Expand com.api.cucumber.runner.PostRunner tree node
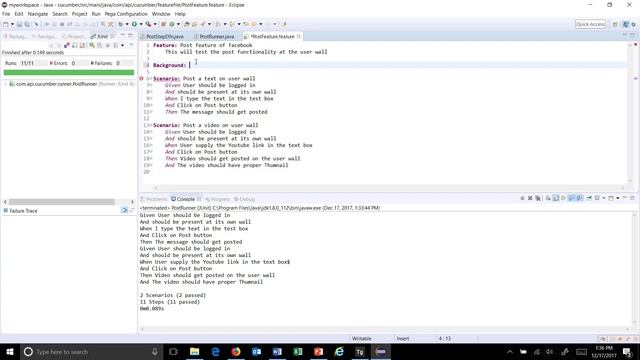This screenshot has width=640, height=360. pos(5,84)
